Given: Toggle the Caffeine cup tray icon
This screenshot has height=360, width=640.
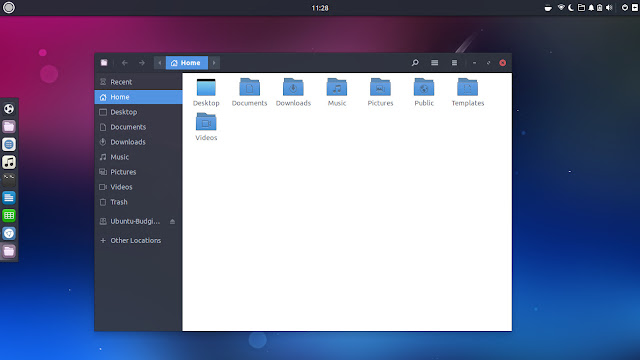Looking at the screenshot, I should click(x=548, y=8).
